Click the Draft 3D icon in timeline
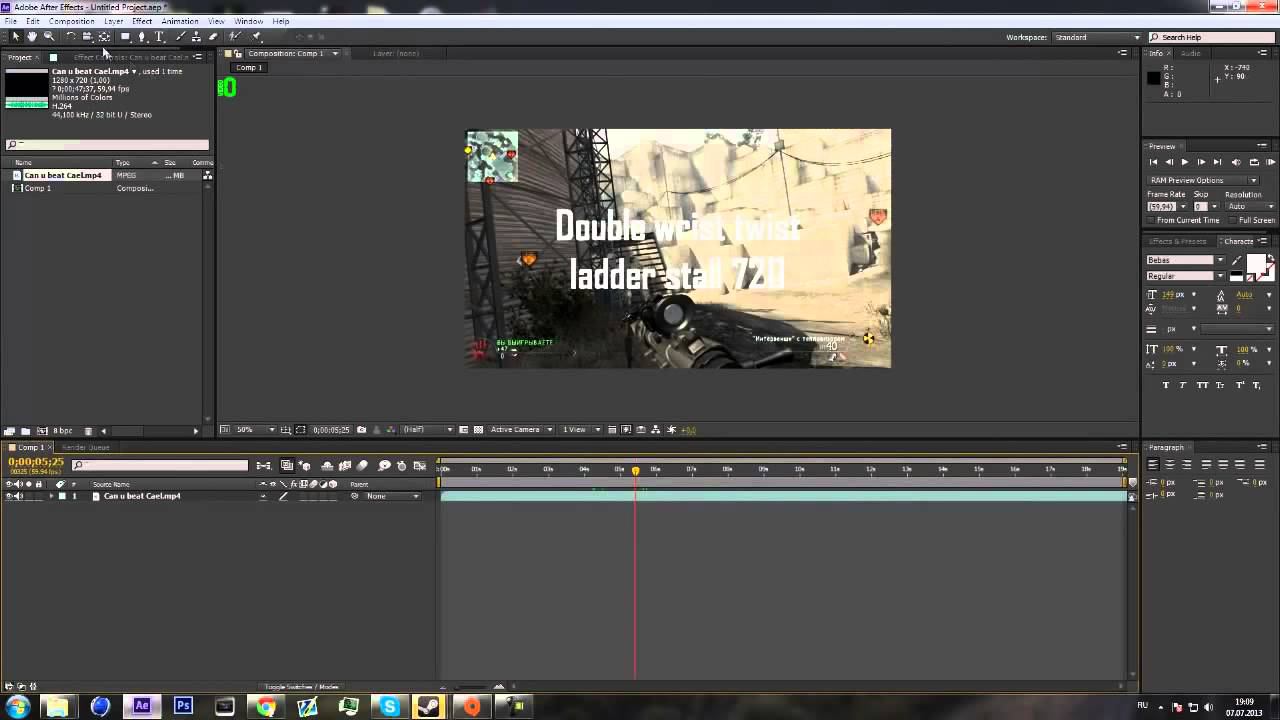This screenshot has width=1280, height=720. (305, 466)
